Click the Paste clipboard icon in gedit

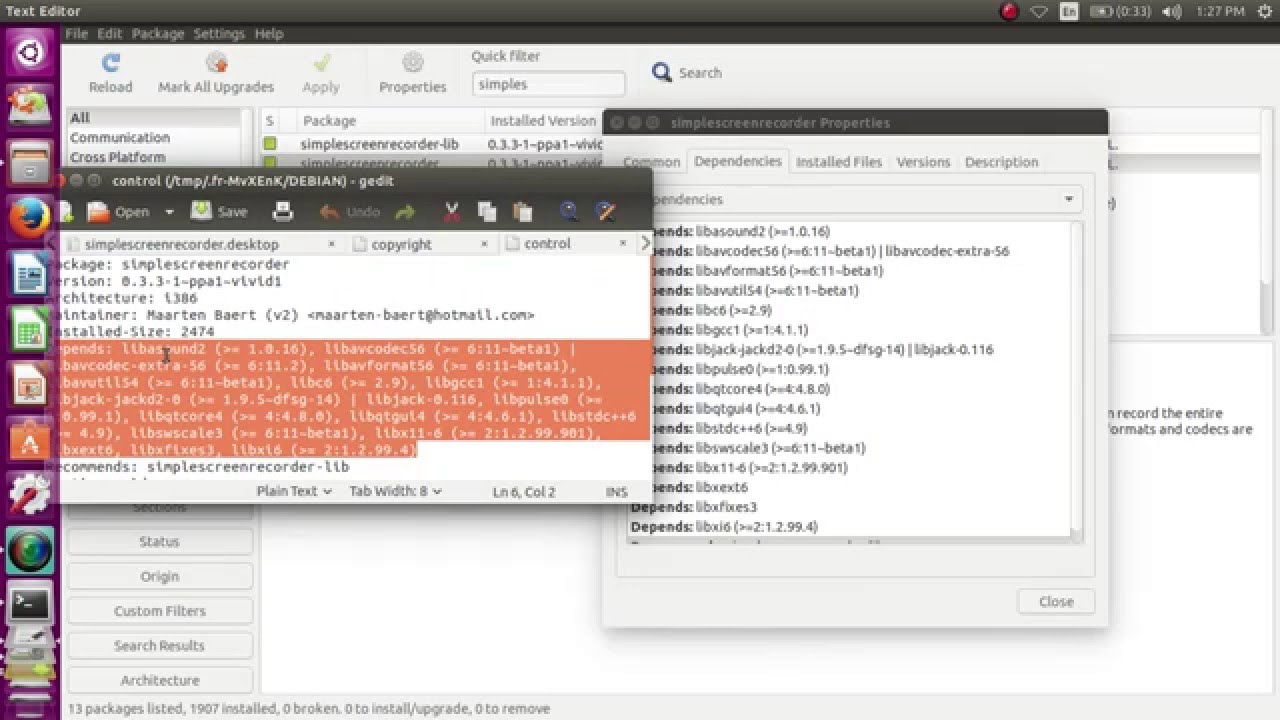coord(522,211)
